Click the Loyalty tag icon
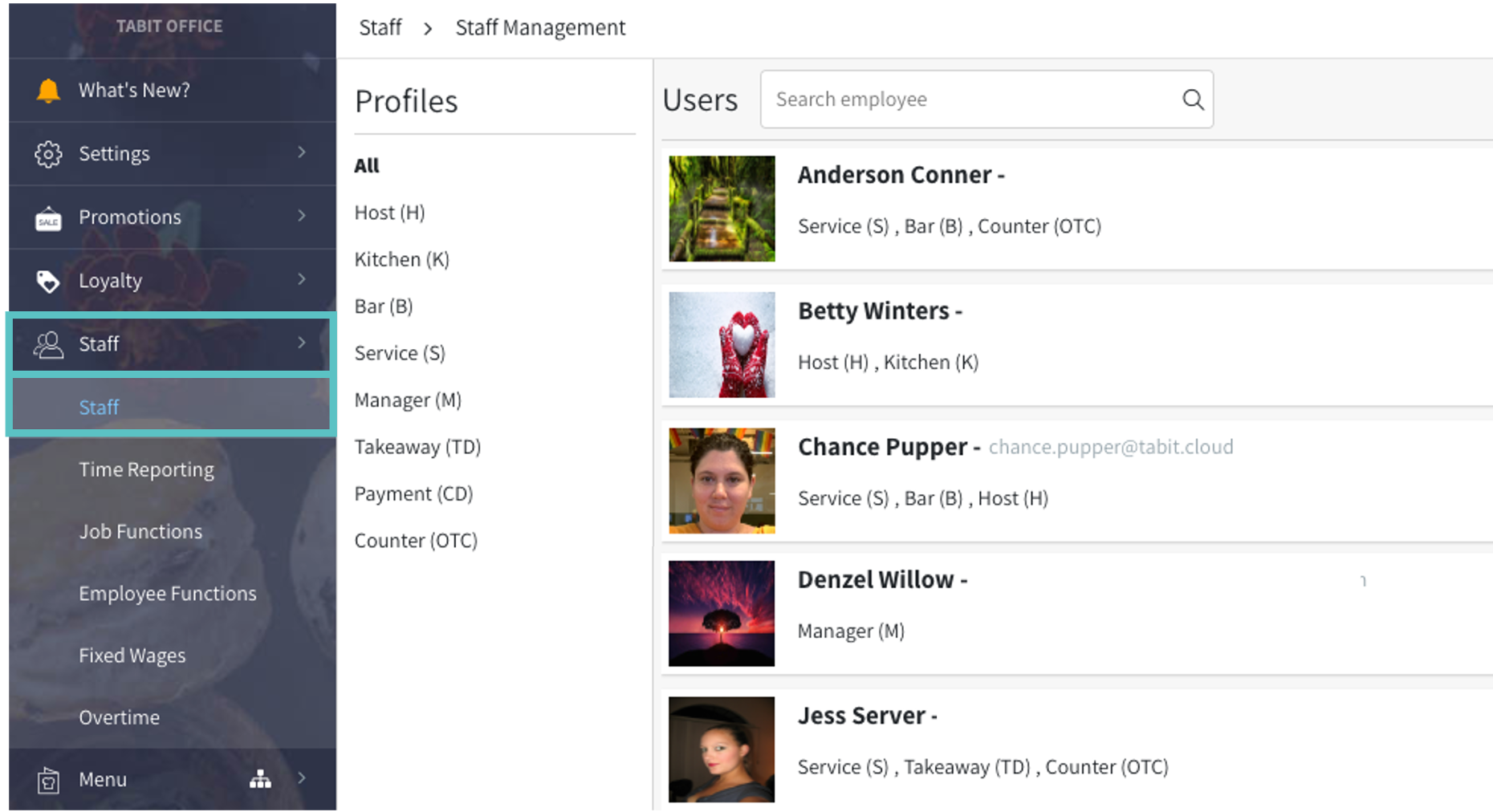The height and width of the screenshot is (812, 1493). pos(48,281)
